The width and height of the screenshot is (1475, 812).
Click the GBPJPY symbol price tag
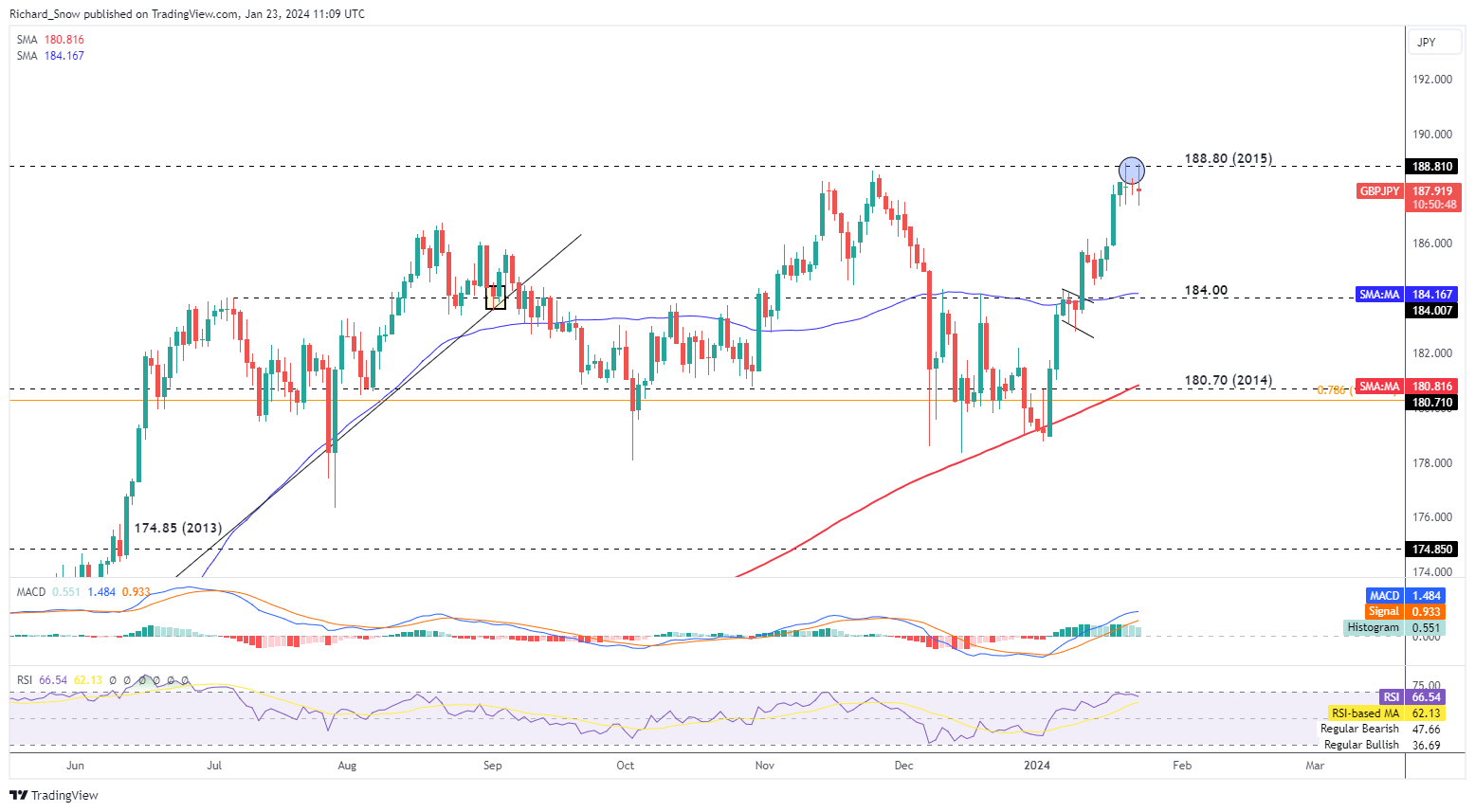[1379, 191]
